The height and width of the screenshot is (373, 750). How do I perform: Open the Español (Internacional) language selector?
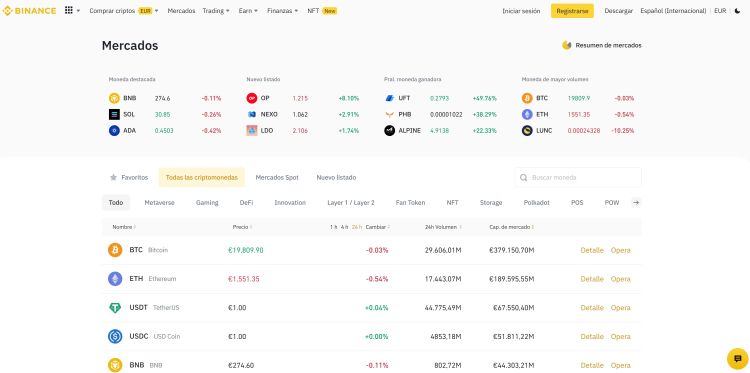click(673, 11)
